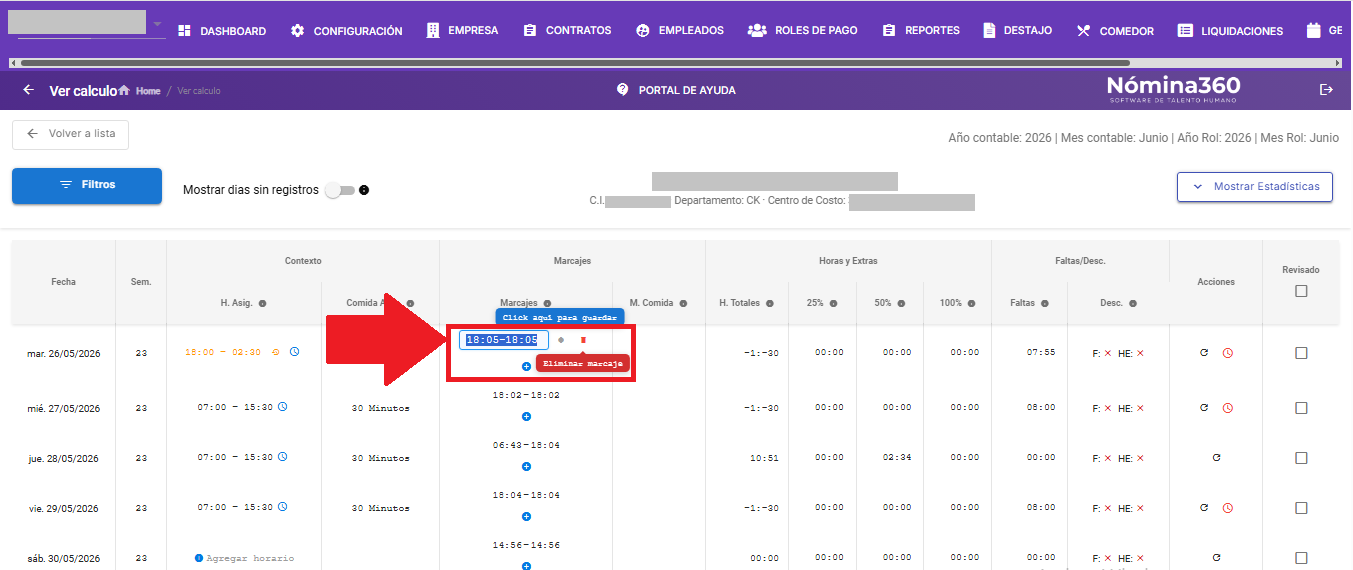1353x570 pixels.
Task: Open PORTAL DE AYUDA link
Action: [x=677, y=90]
